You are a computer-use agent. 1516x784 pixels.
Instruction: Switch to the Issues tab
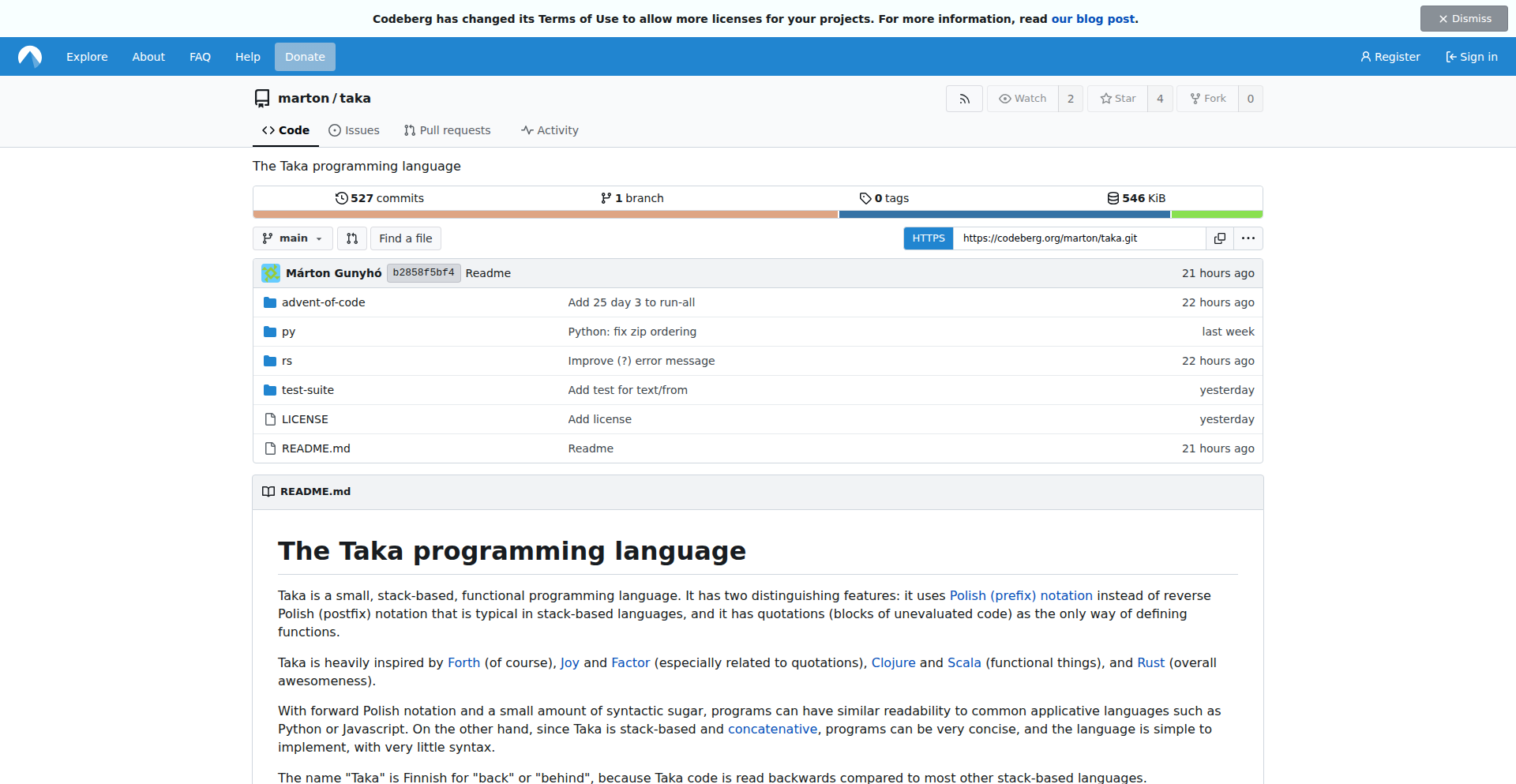354,130
